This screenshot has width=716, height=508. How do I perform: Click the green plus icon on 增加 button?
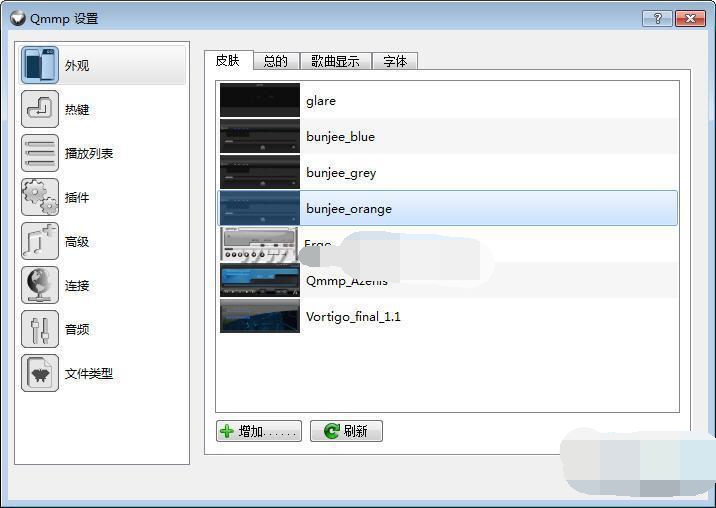click(227, 431)
